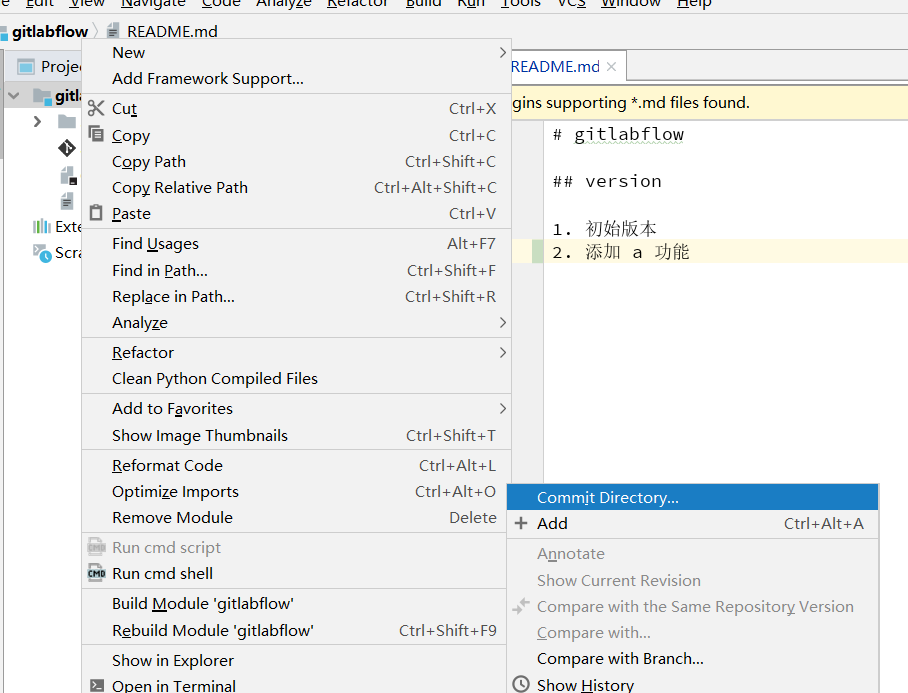
Task: Expand the collapsed folder in project tree
Action: point(37,121)
